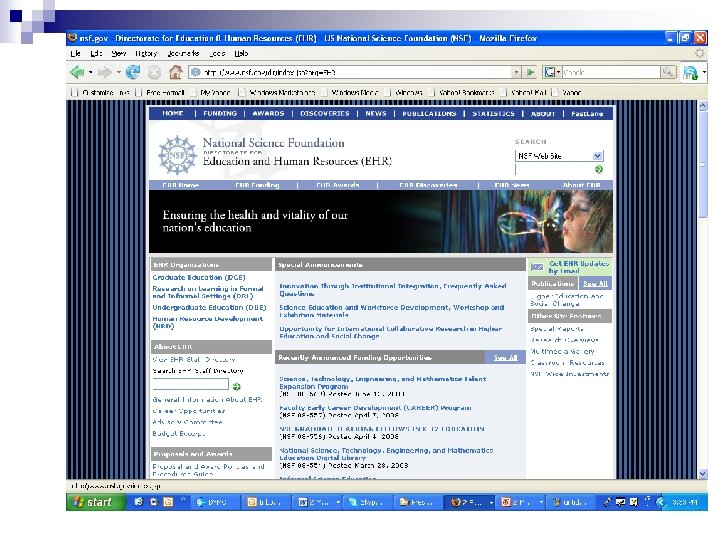
Task: Go to the Home page icon
Action: click(175, 72)
